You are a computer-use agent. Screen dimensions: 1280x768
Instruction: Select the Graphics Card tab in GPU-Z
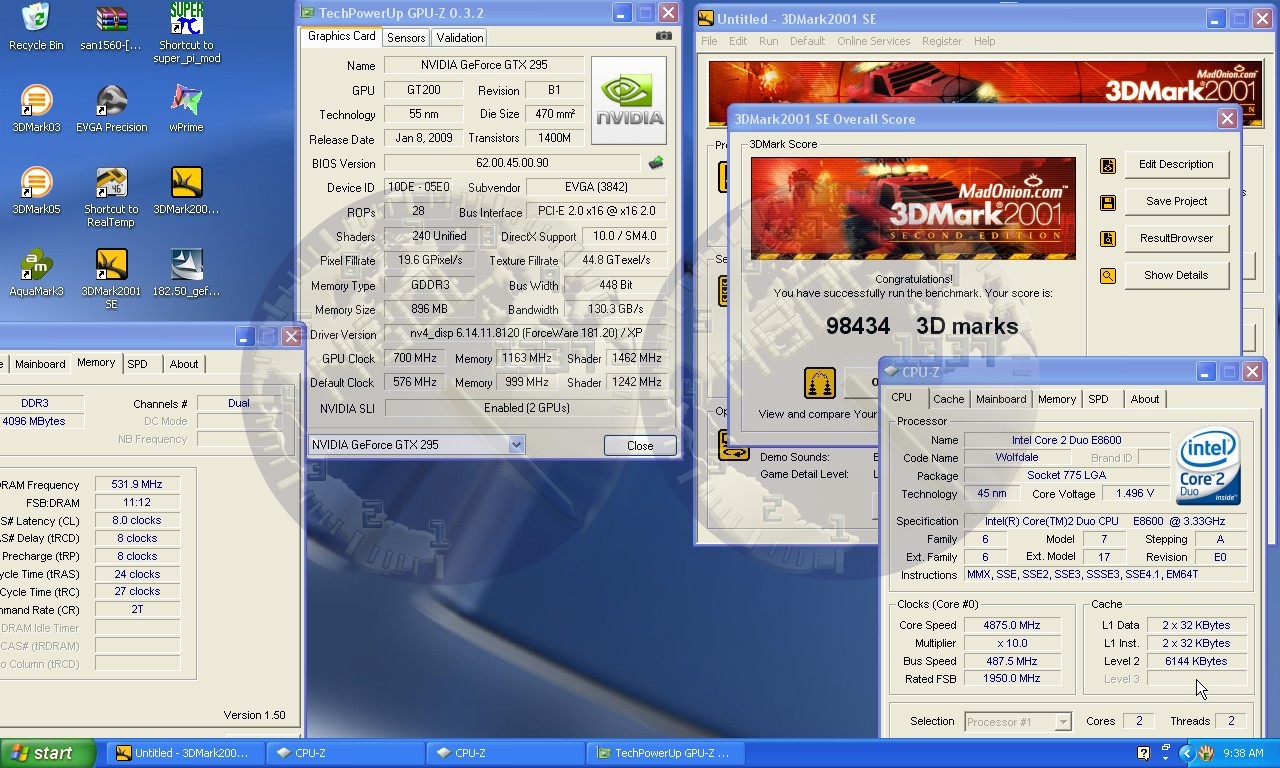click(341, 36)
